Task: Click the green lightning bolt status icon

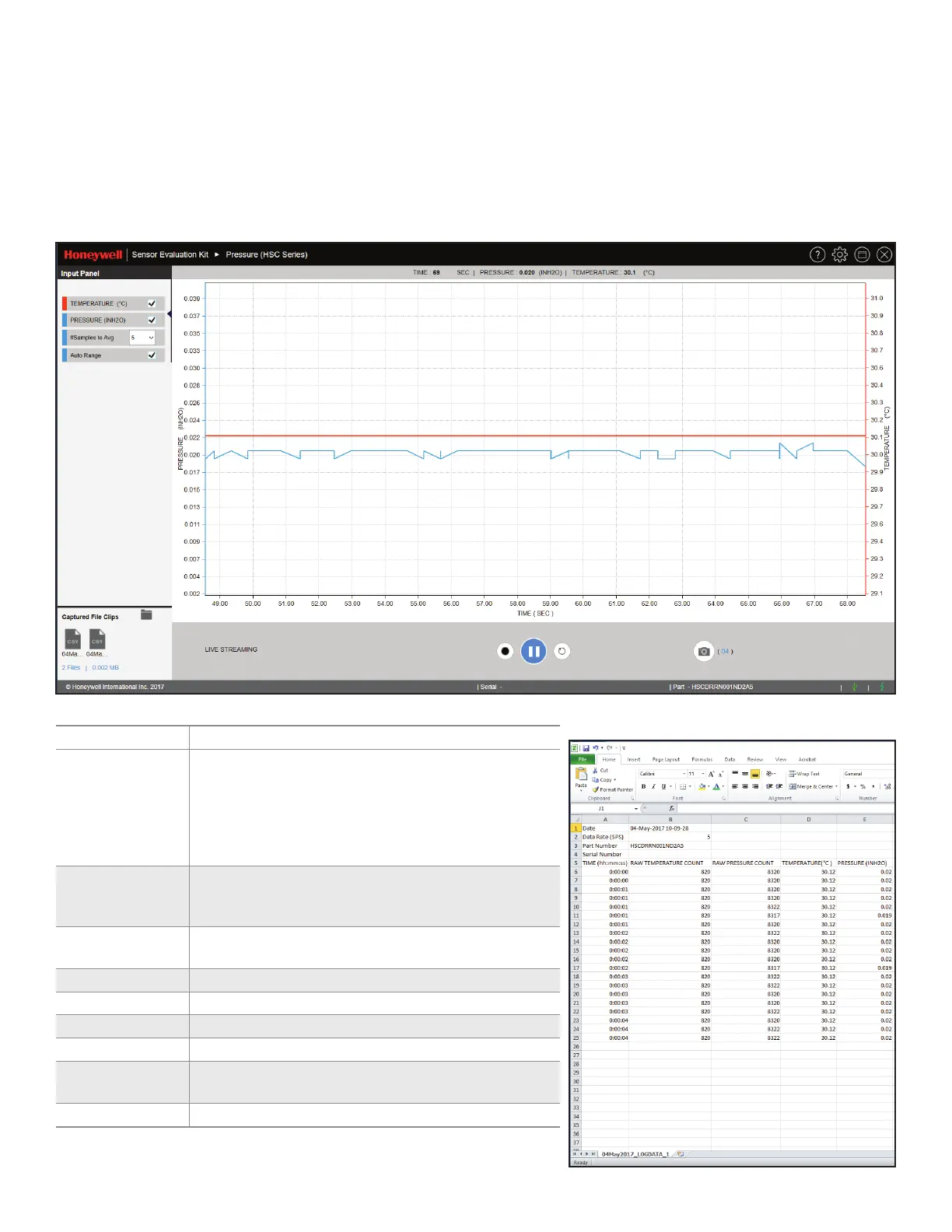Action: pos(882,687)
